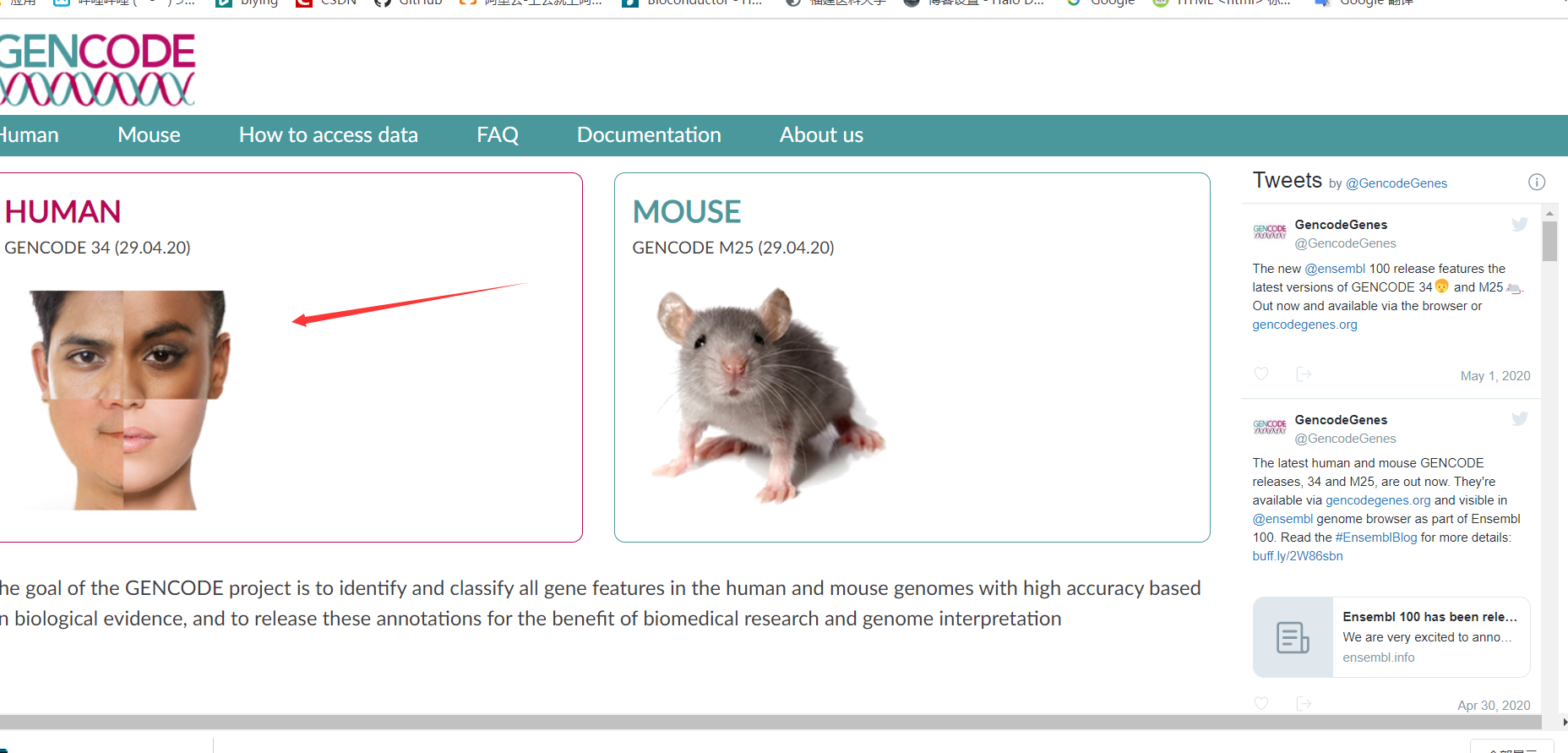Open the @GencodeGenes link beside Tweets
The image size is (1568, 753).
(x=1396, y=183)
